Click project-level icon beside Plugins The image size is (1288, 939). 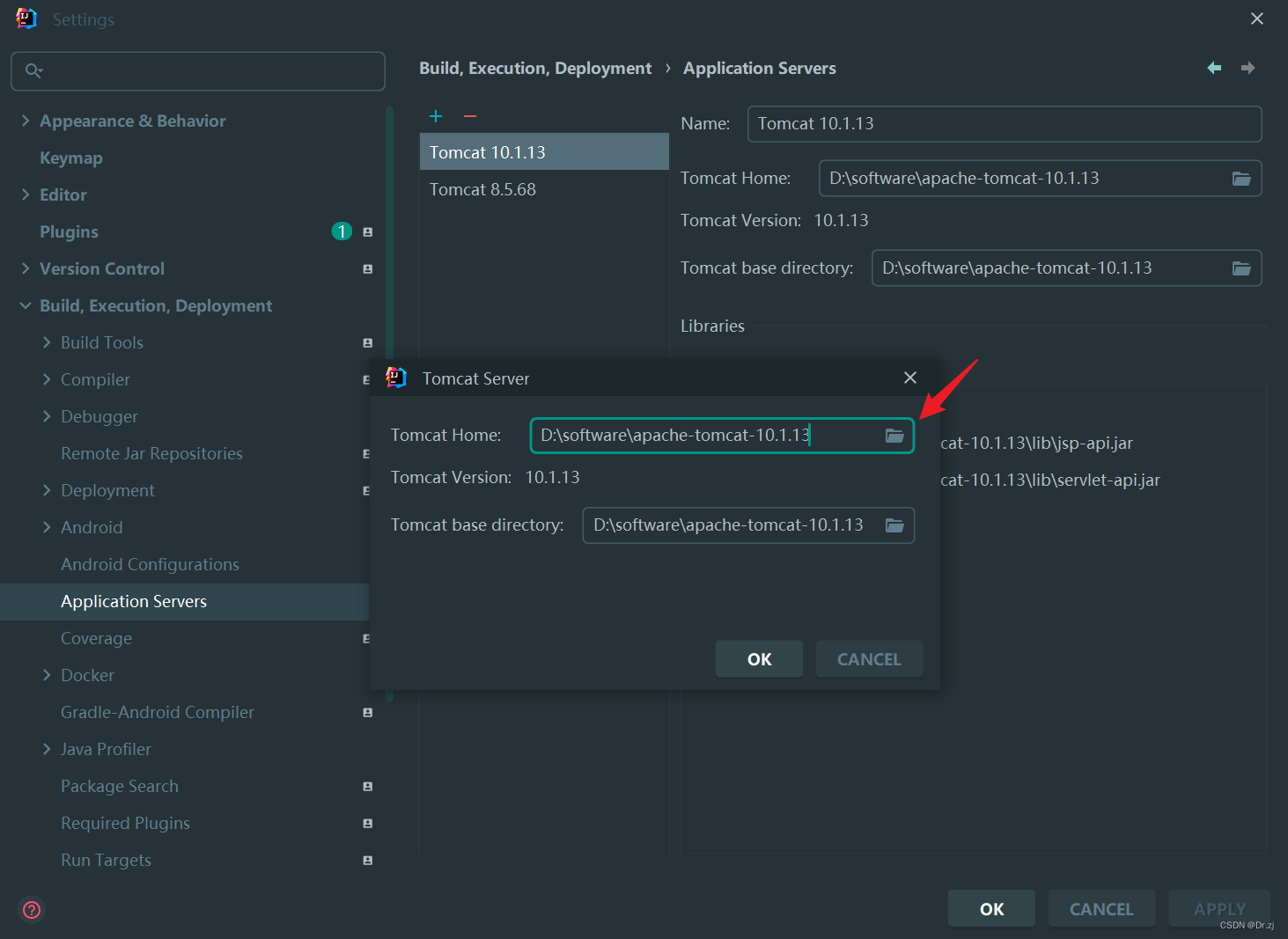click(368, 232)
